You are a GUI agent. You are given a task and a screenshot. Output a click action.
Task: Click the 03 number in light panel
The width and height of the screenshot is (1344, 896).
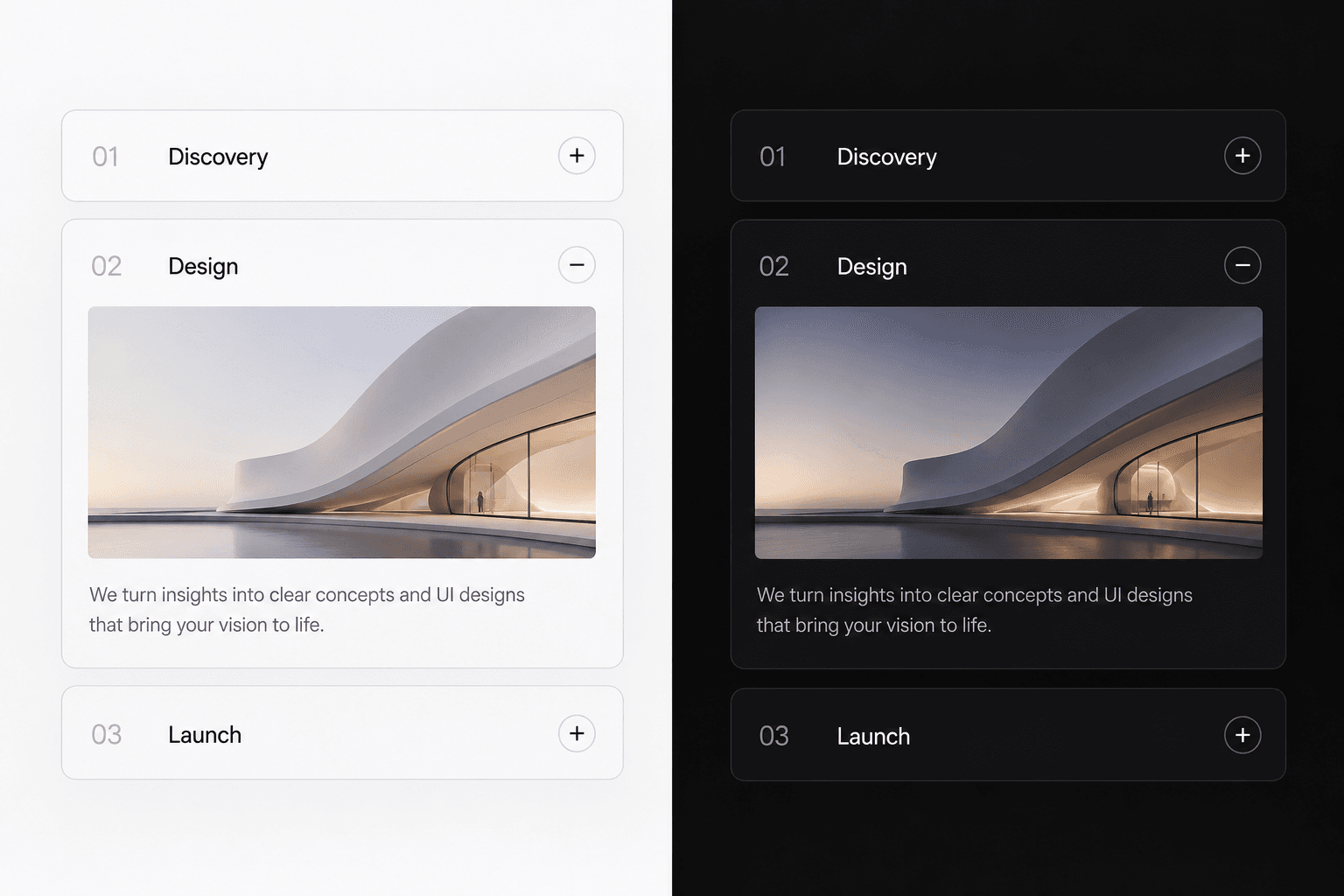coord(106,735)
